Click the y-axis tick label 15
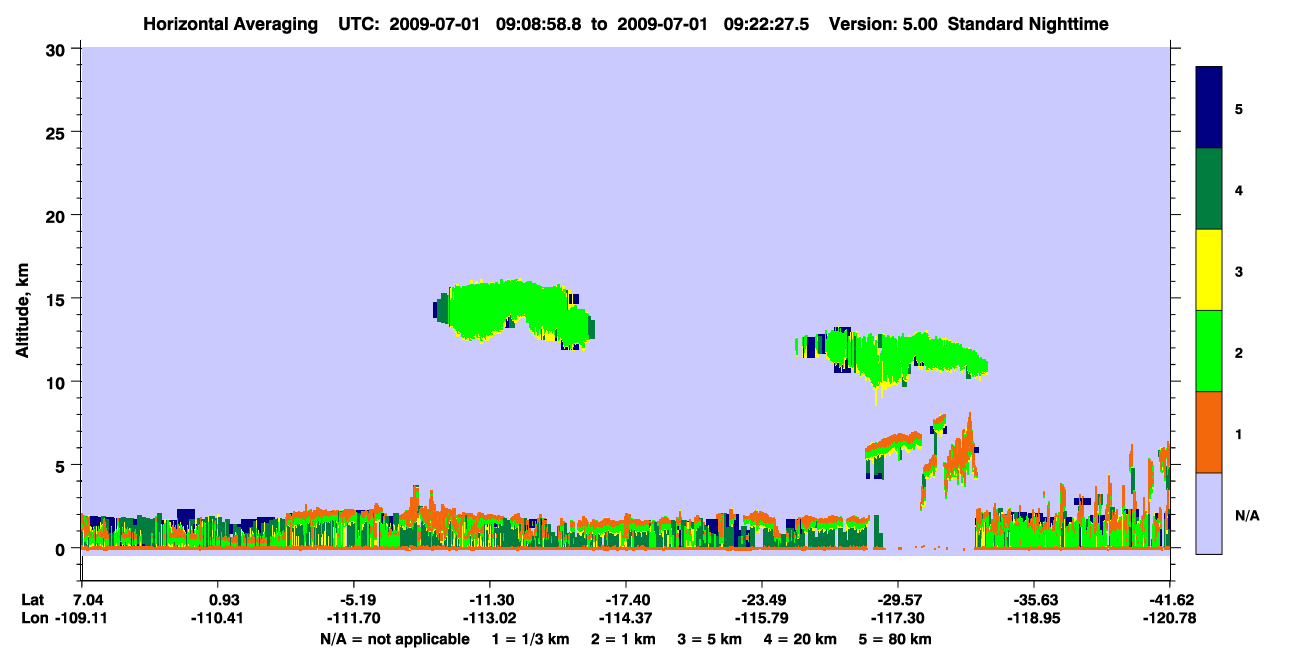 (57, 299)
